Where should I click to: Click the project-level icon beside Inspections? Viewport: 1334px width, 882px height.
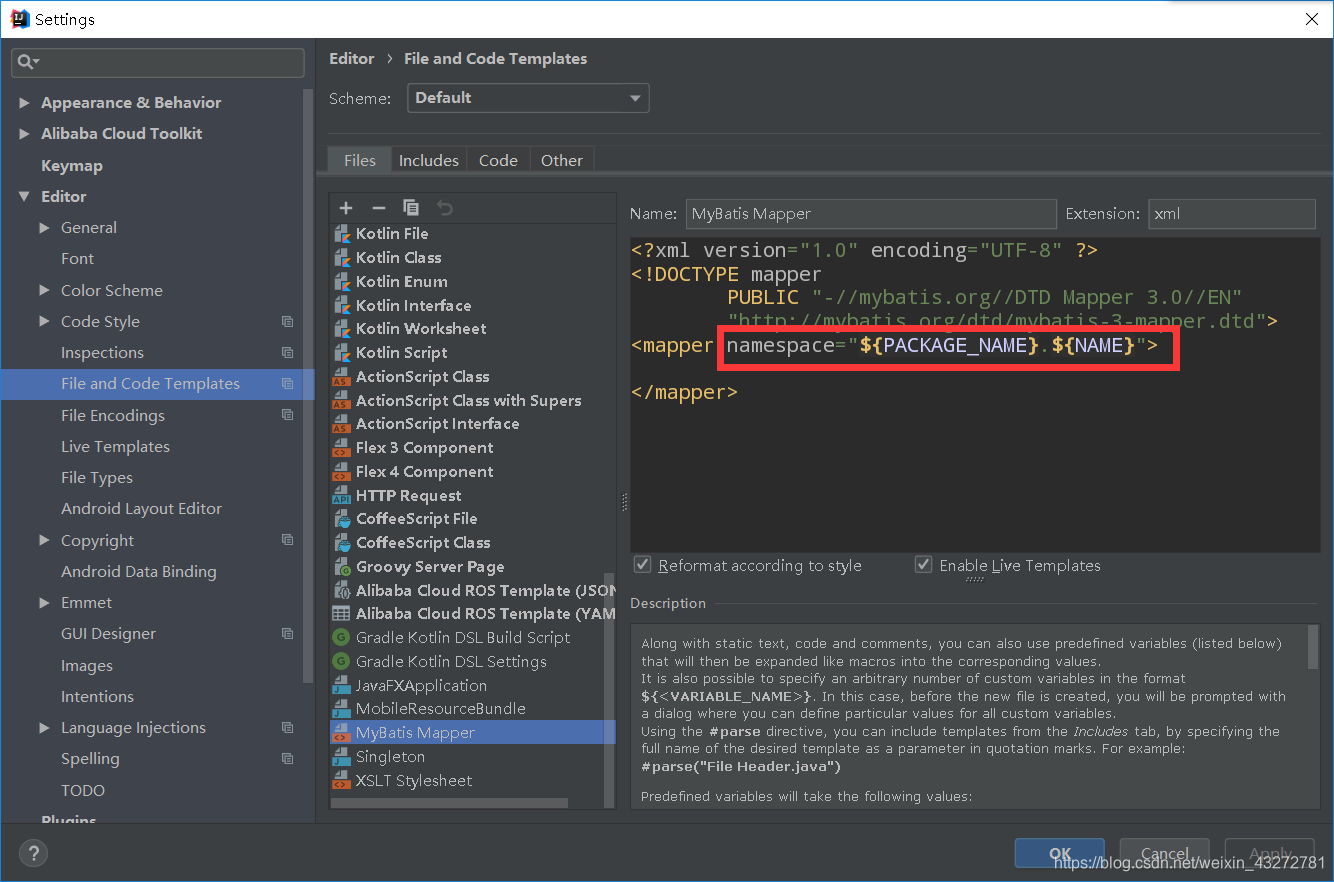[x=288, y=353]
